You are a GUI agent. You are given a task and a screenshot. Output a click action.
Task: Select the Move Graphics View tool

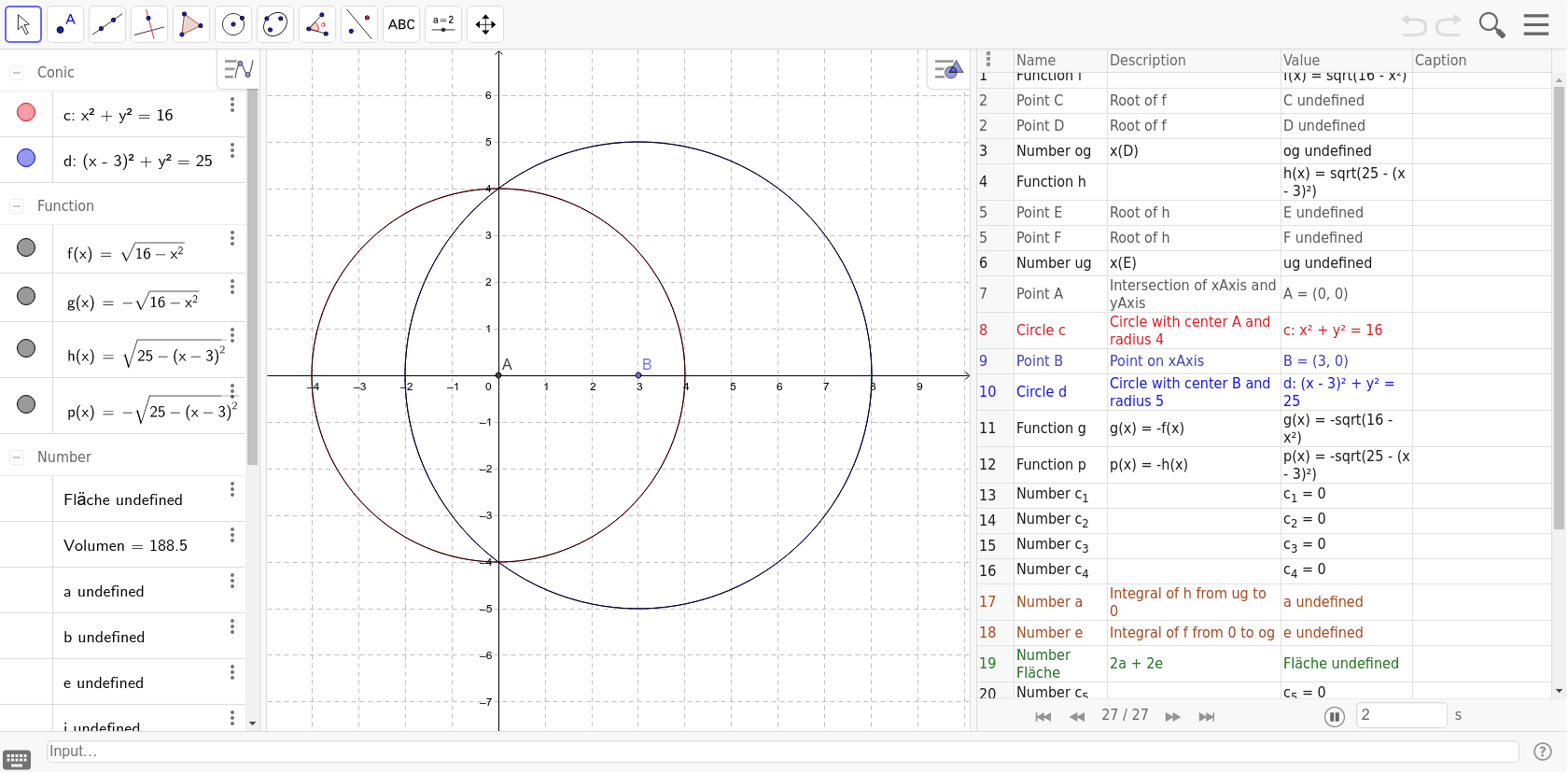[485, 24]
